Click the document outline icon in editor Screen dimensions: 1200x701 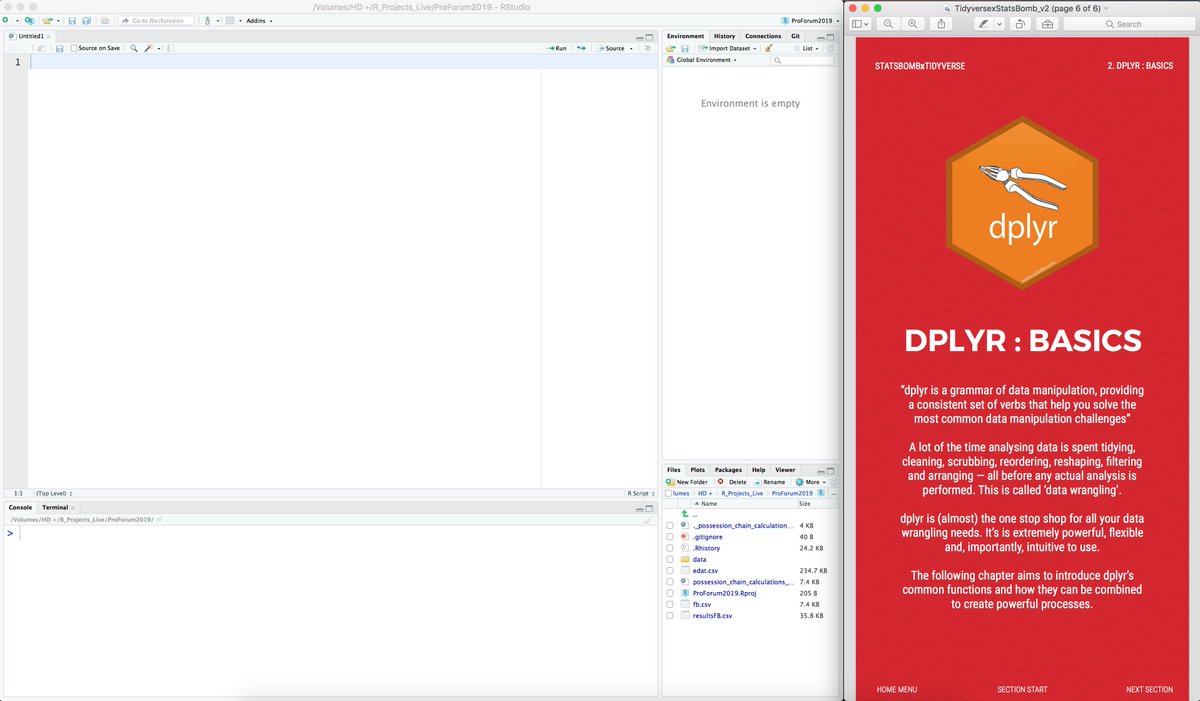click(647, 48)
